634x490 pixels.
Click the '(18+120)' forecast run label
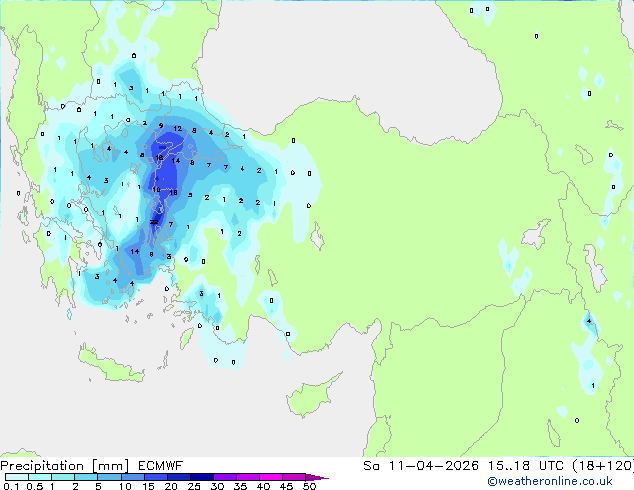coord(603,466)
